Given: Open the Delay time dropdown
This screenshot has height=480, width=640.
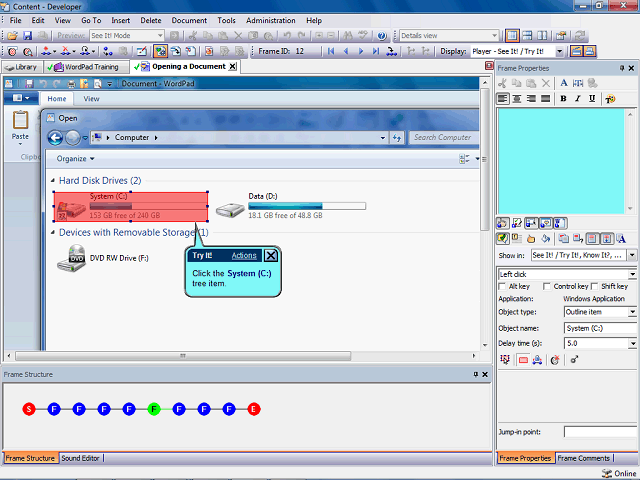Looking at the screenshot, I should (x=632, y=344).
